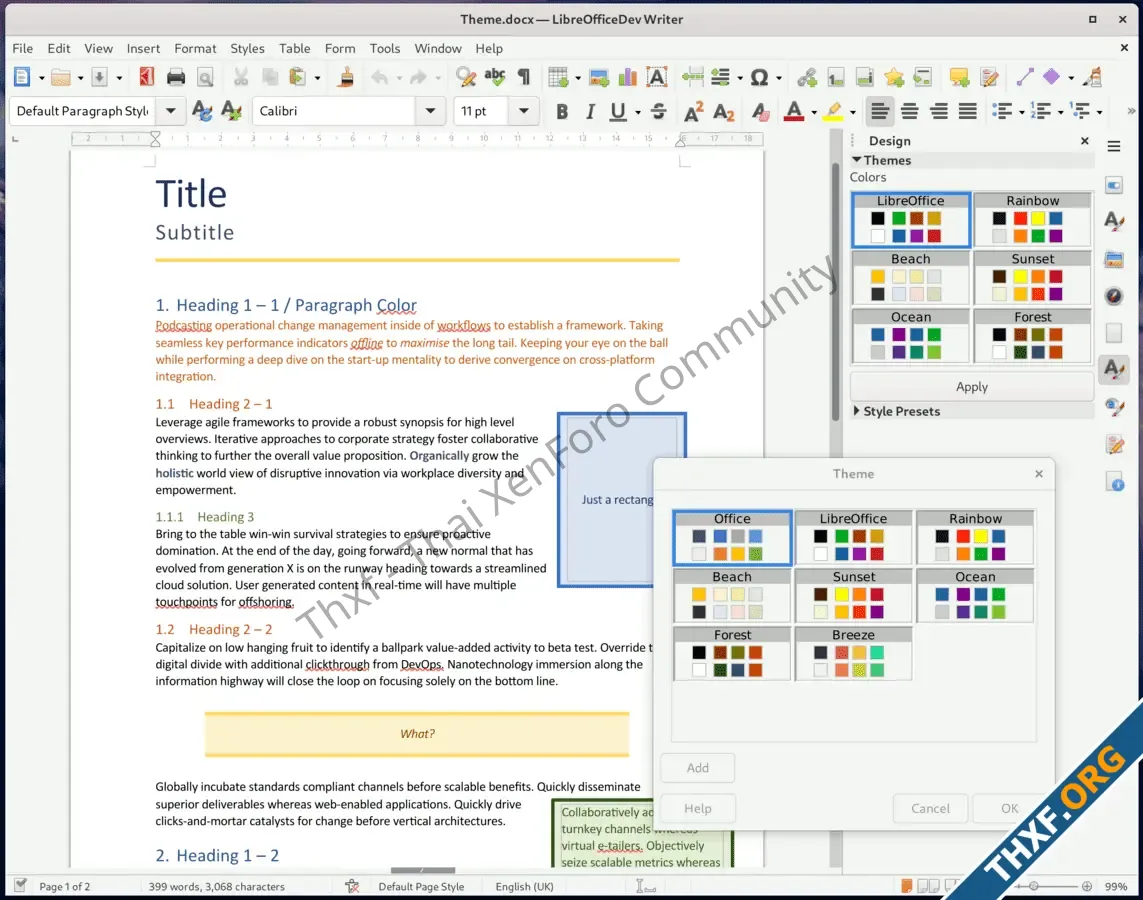Image resolution: width=1143 pixels, height=900 pixels.
Task: Click Apply button in Design panel
Action: pos(972,386)
